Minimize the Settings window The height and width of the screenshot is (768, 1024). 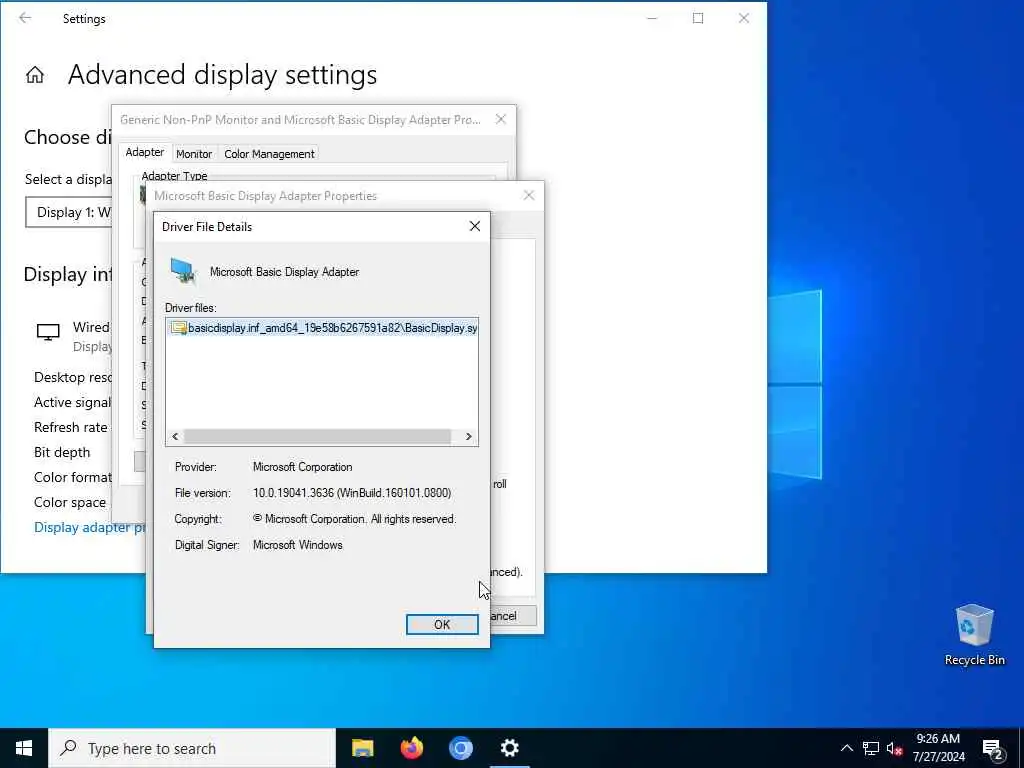click(652, 18)
